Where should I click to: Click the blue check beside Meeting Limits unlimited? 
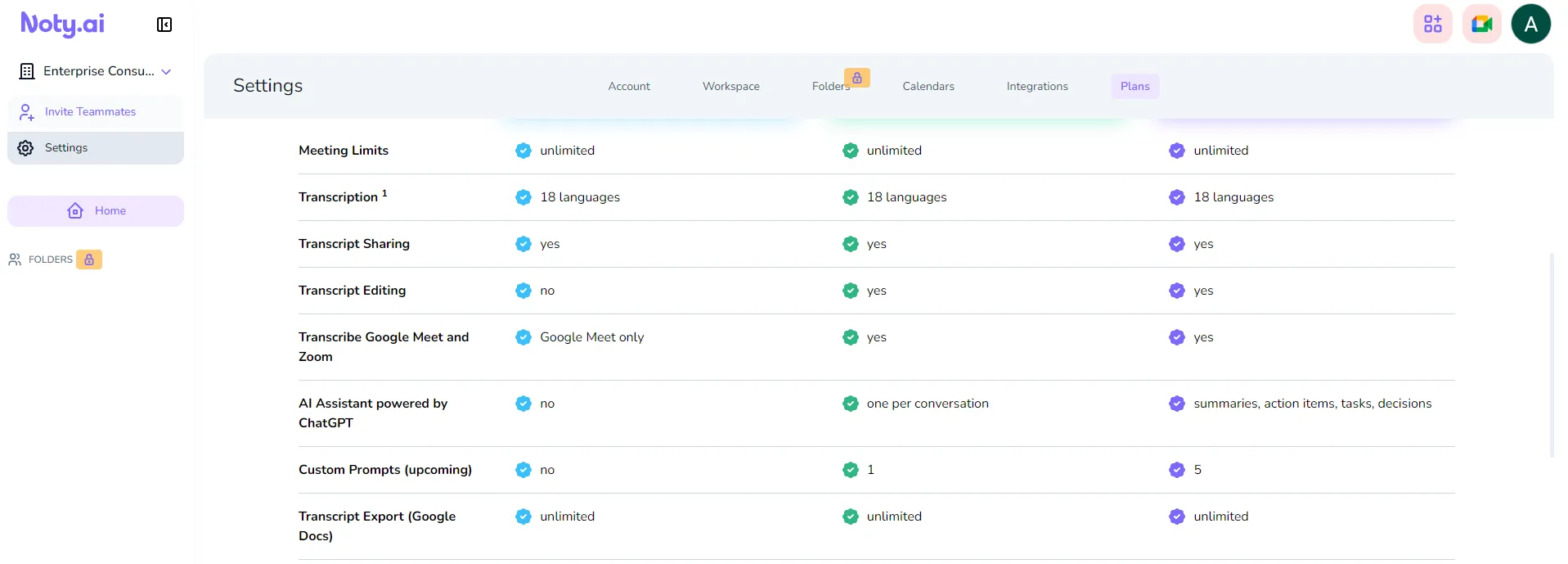(523, 151)
